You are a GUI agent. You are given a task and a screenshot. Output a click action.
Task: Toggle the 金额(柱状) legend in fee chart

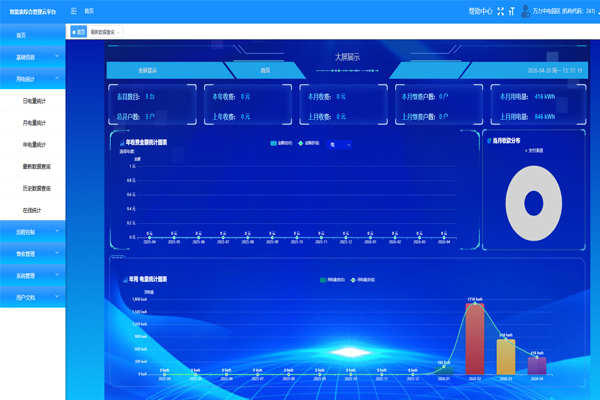click(280, 144)
